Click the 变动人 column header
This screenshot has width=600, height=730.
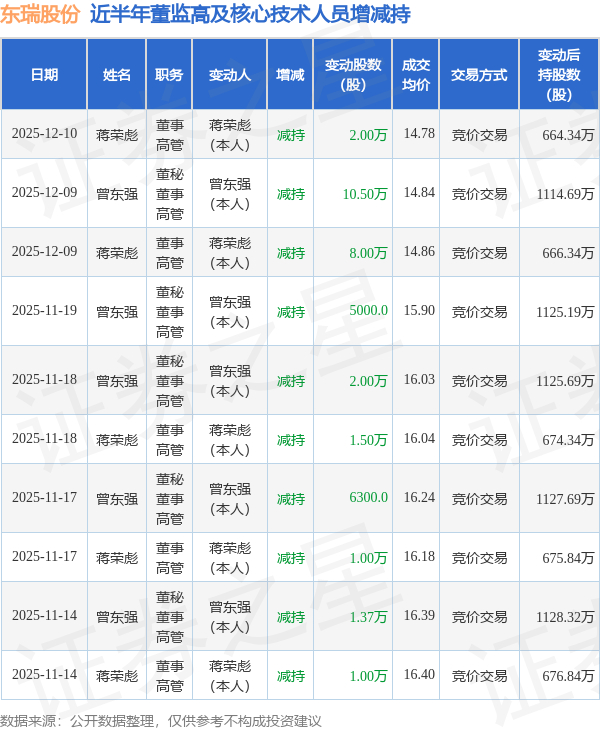(x=229, y=74)
